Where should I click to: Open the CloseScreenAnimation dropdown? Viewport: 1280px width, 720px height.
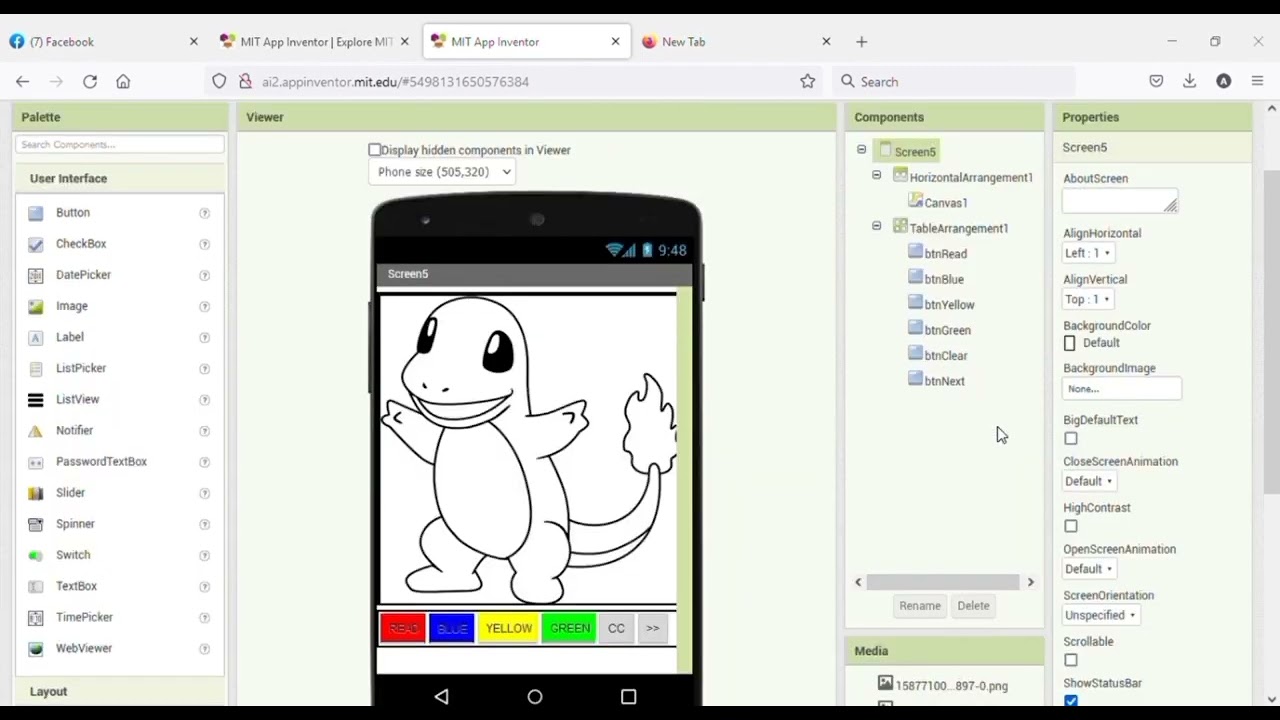click(x=1088, y=481)
